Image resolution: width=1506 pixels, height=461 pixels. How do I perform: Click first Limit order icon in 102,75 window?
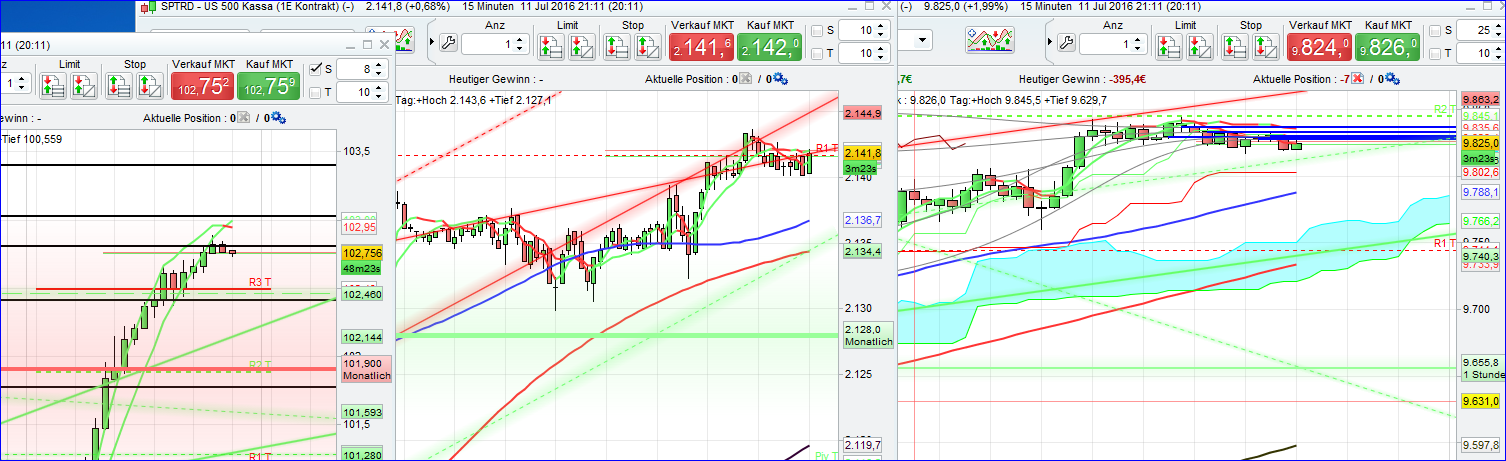[x=52, y=85]
